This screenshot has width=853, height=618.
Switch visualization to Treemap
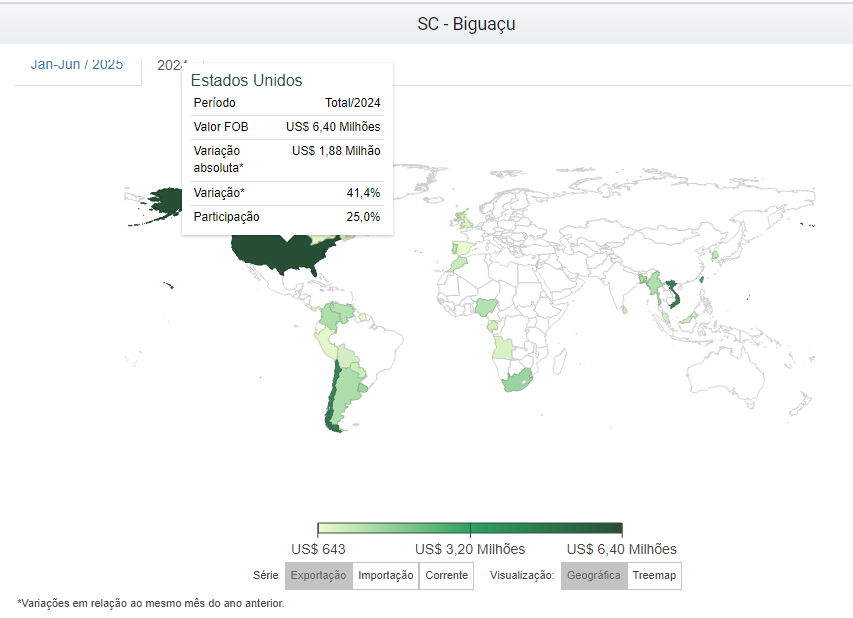pos(654,576)
